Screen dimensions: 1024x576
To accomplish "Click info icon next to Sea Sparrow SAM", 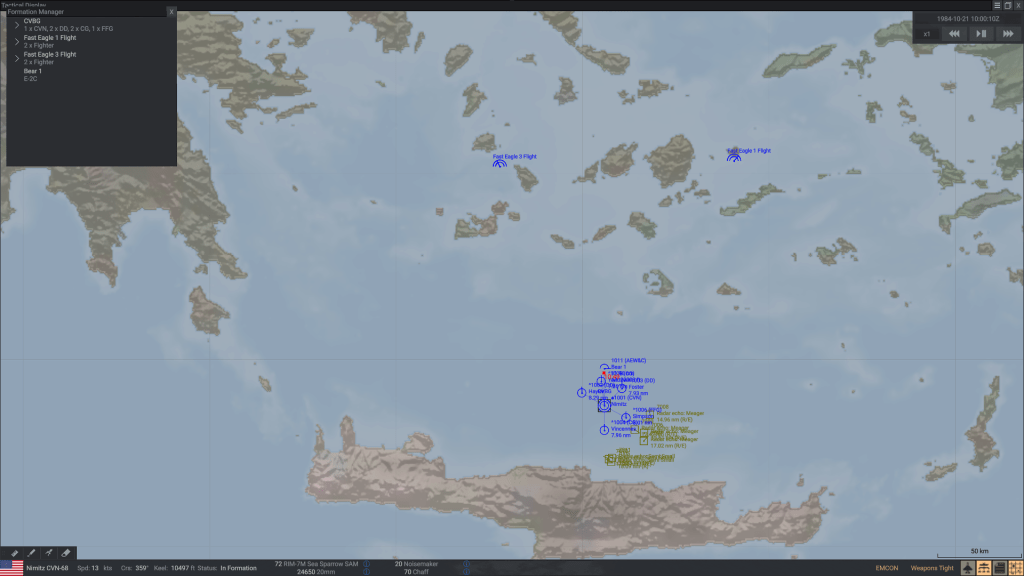I will click(x=366, y=564).
